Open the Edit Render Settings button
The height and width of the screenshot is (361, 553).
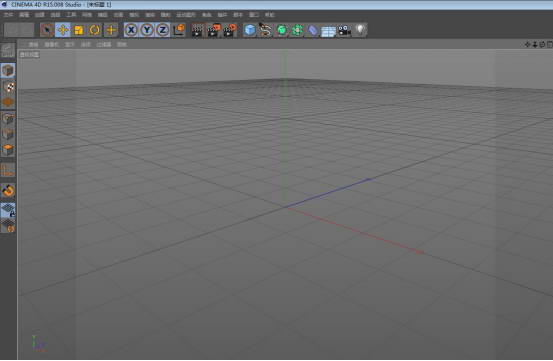[230, 30]
